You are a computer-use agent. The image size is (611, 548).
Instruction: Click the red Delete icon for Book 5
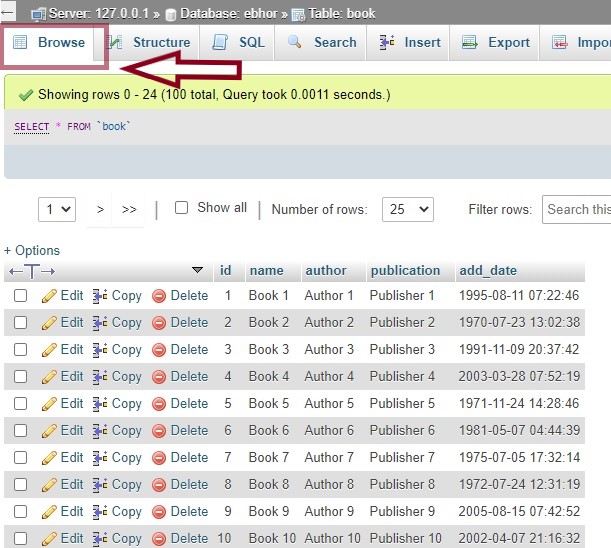click(x=159, y=404)
